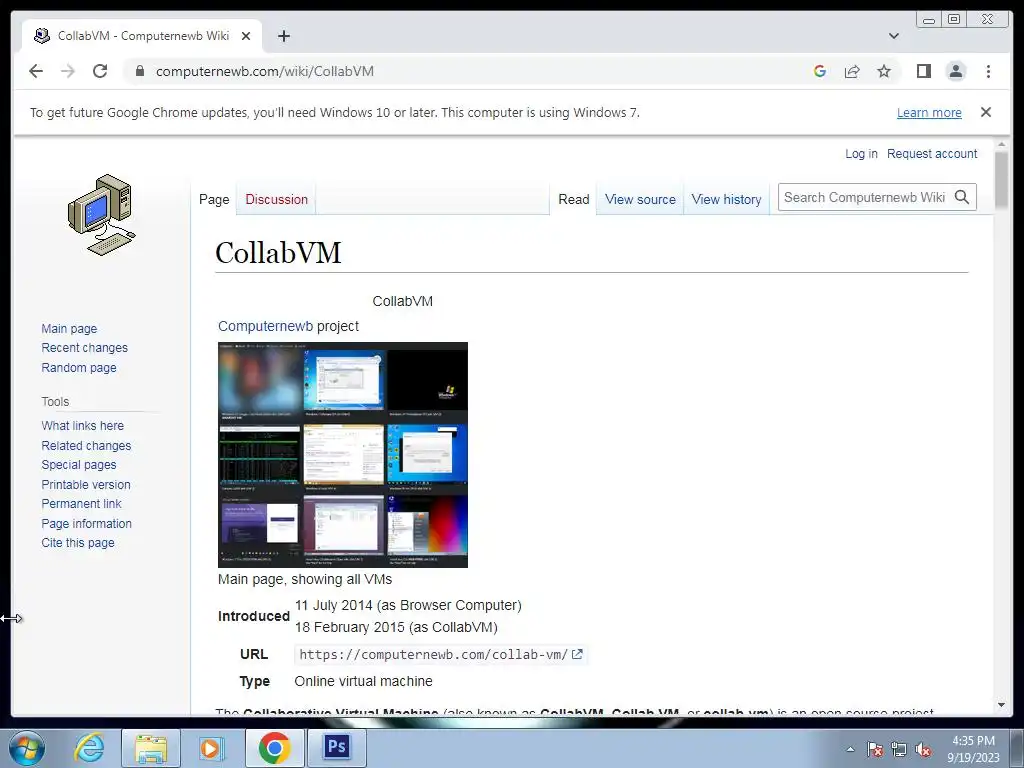Click the page scrollbar up arrow

click(1002, 144)
